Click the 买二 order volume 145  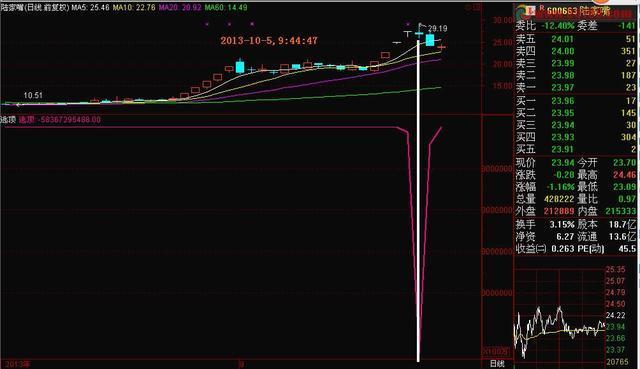[x=628, y=113]
